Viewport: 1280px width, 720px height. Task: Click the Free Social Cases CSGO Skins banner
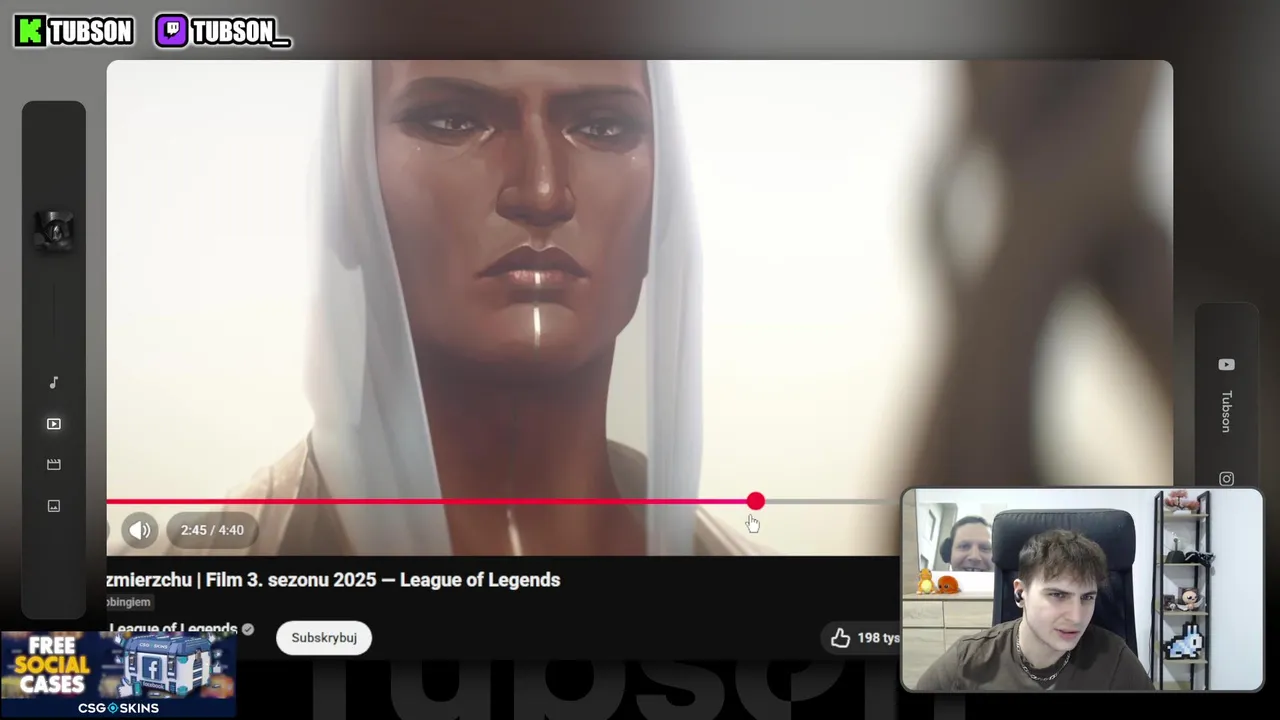pos(118,674)
